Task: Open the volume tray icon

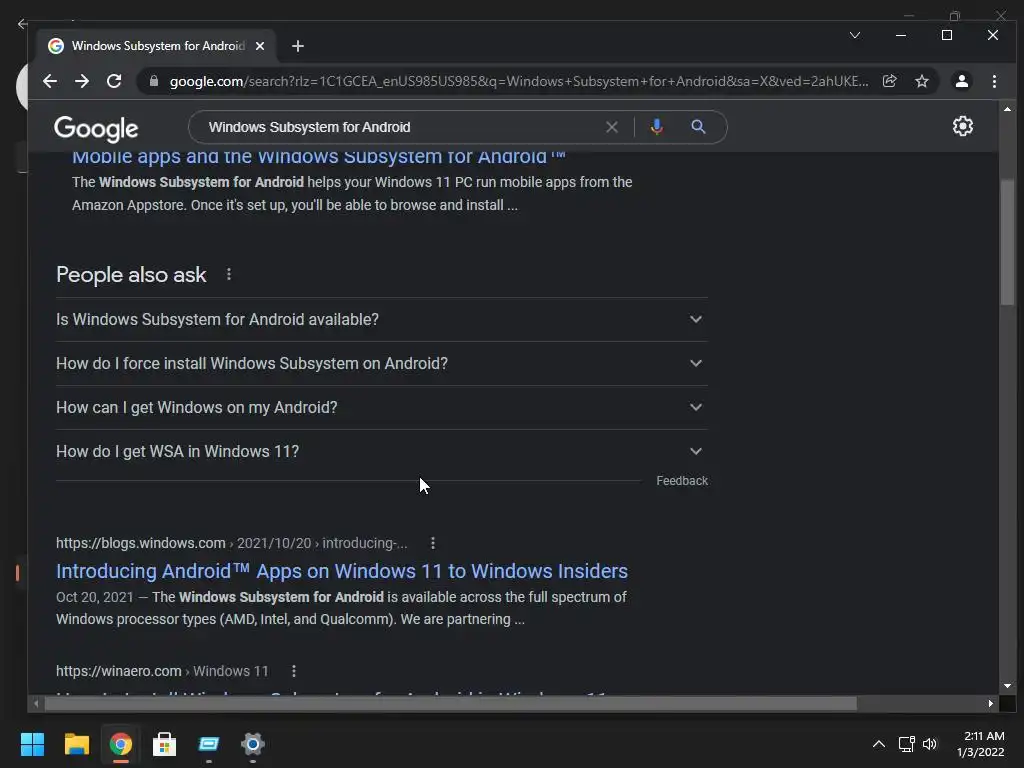Action: [x=930, y=744]
